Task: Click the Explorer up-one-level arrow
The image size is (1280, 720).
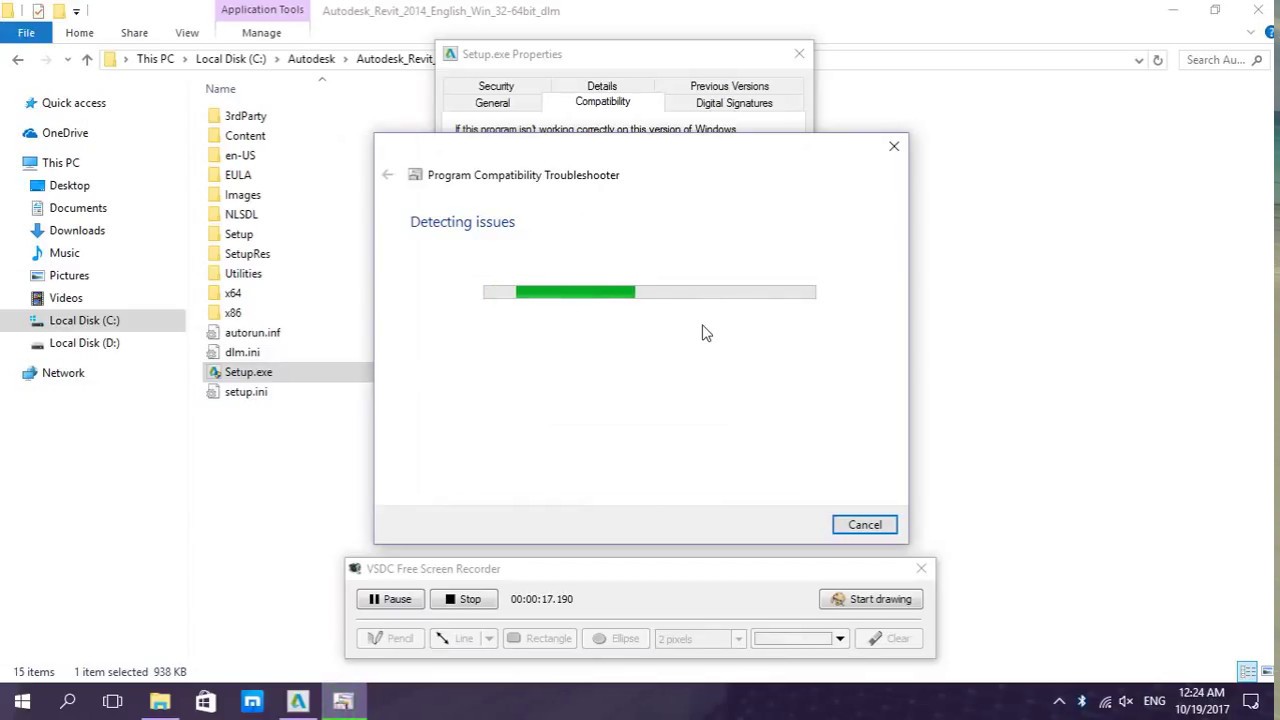Action: (87, 60)
